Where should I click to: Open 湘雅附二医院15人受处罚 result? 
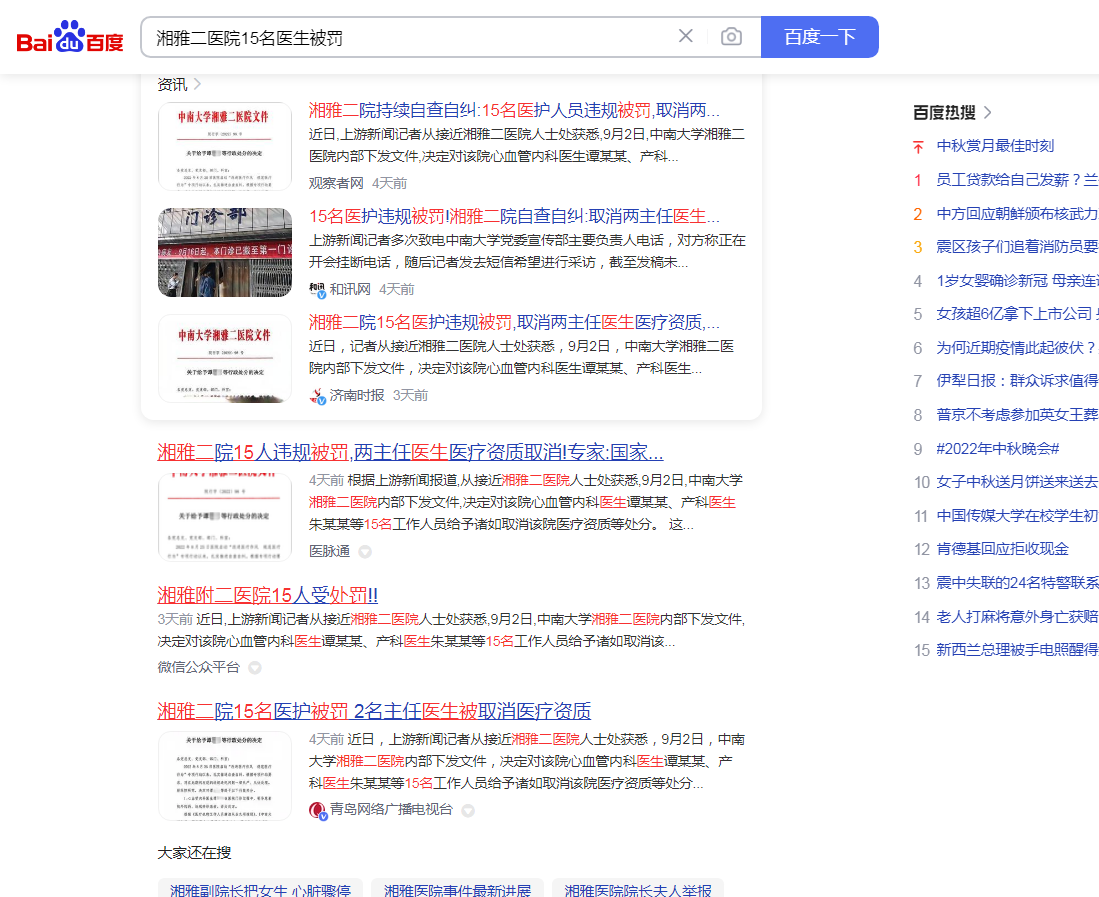pos(268,595)
